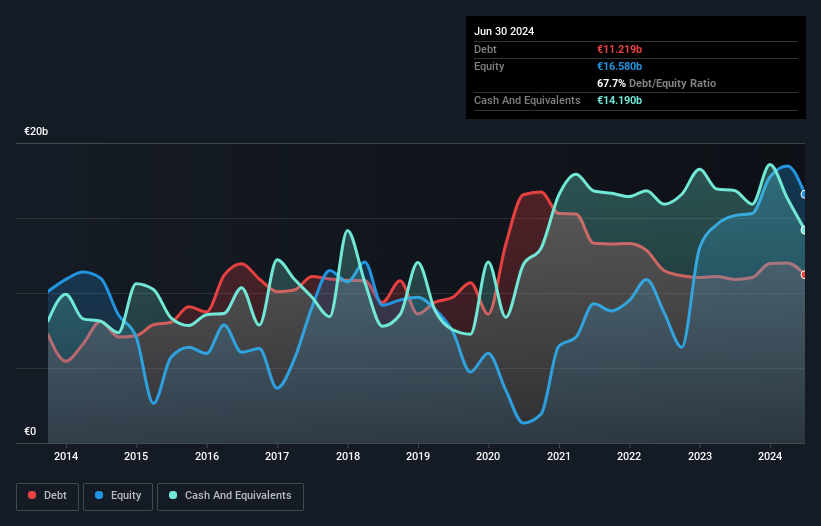Click the 2018 x-axis label

pyautogui.click(x=348, y=456)
